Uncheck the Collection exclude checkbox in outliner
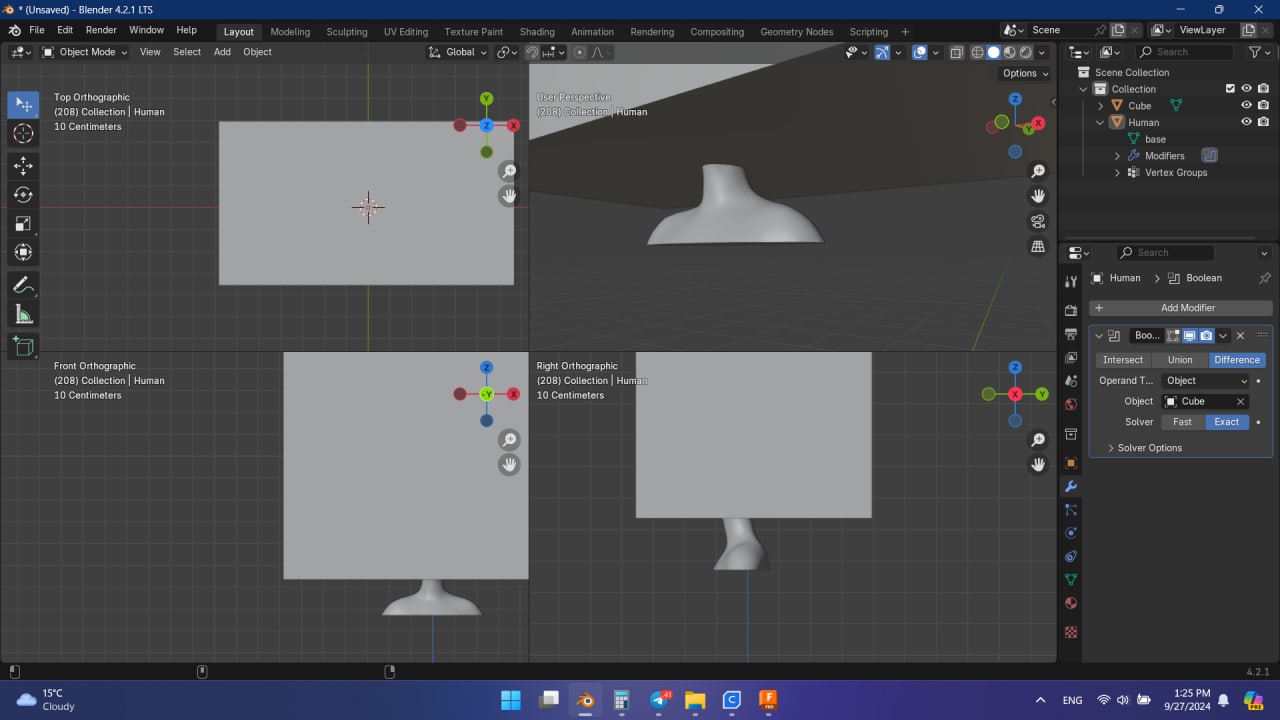Image resolution: width=1280 pixels, height=720 pixels. coord(1230,88)
